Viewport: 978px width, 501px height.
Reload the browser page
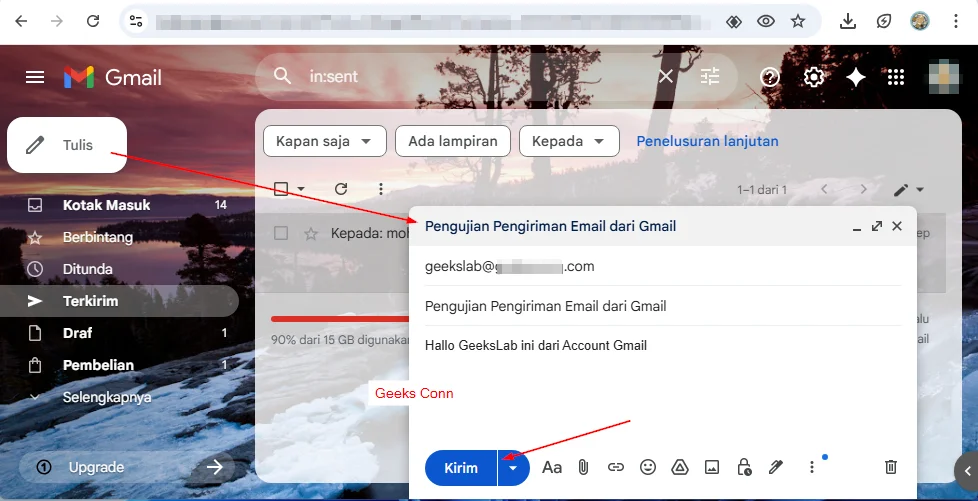point(93,21)
